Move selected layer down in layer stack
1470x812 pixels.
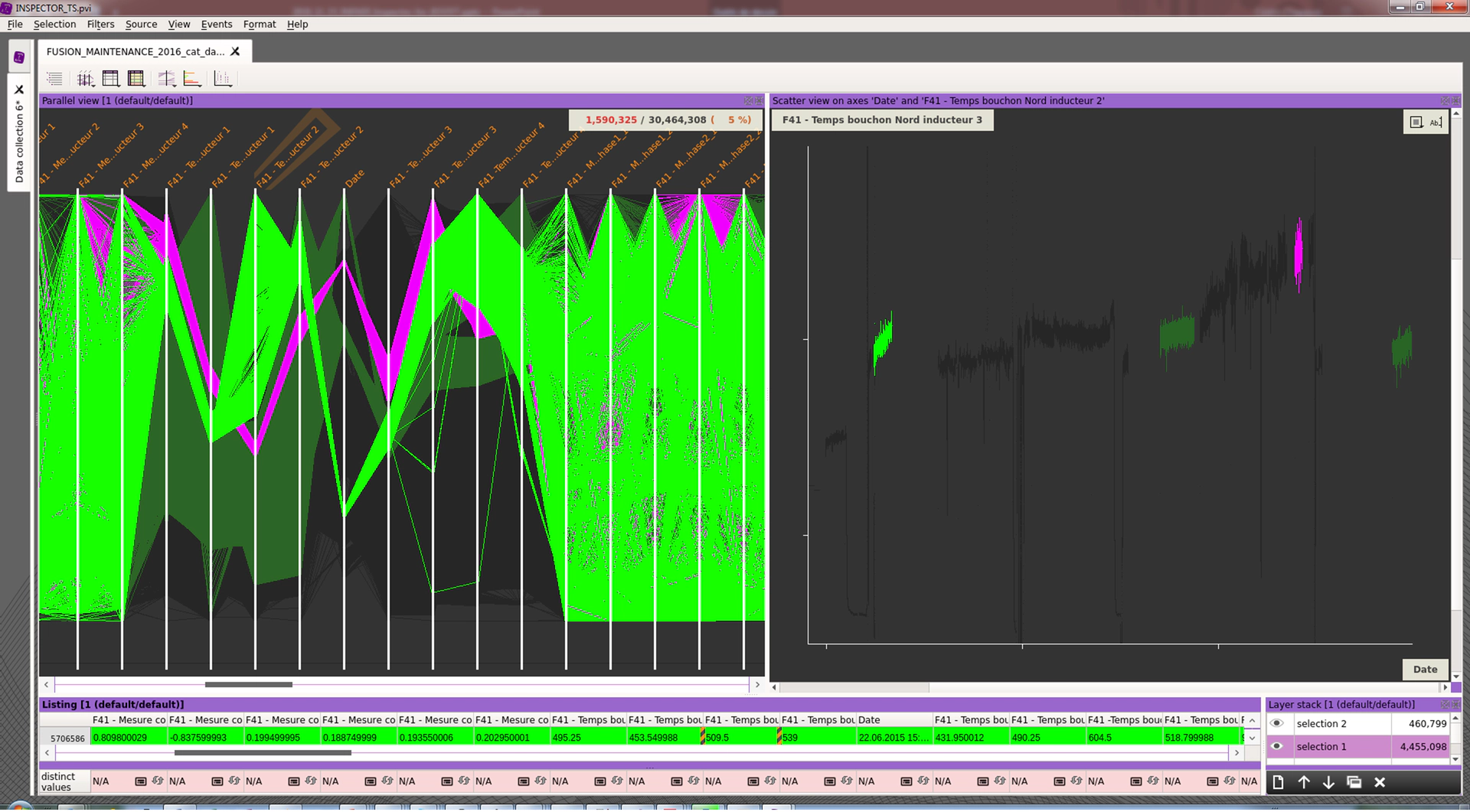pos(1328,783)
